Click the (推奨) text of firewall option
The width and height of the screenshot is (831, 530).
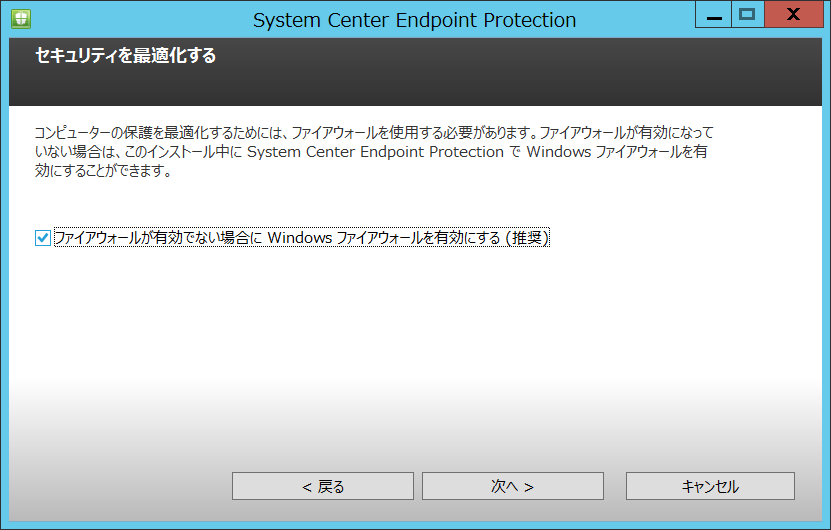(527, 237)
